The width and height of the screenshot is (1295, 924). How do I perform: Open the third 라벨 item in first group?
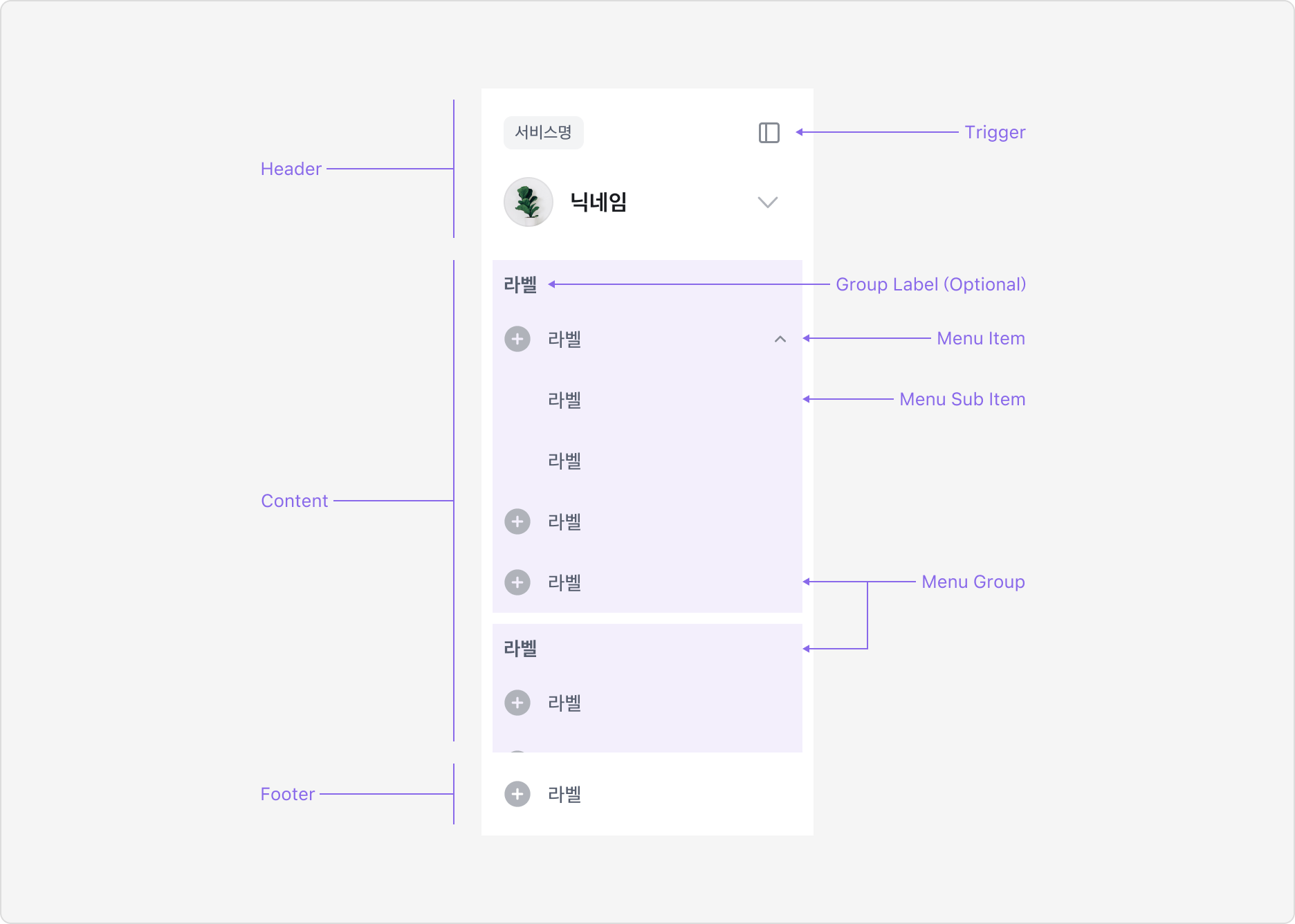(647, 582)
